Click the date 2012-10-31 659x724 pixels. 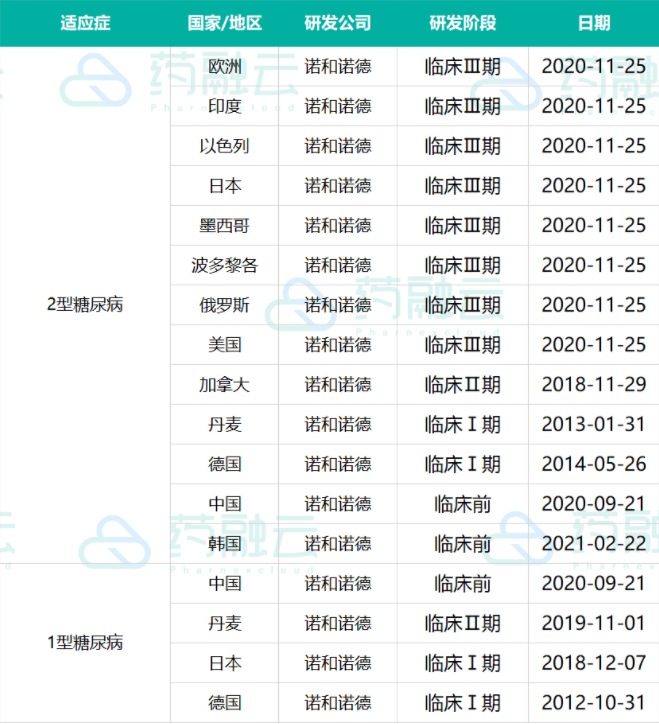(593, 702)
